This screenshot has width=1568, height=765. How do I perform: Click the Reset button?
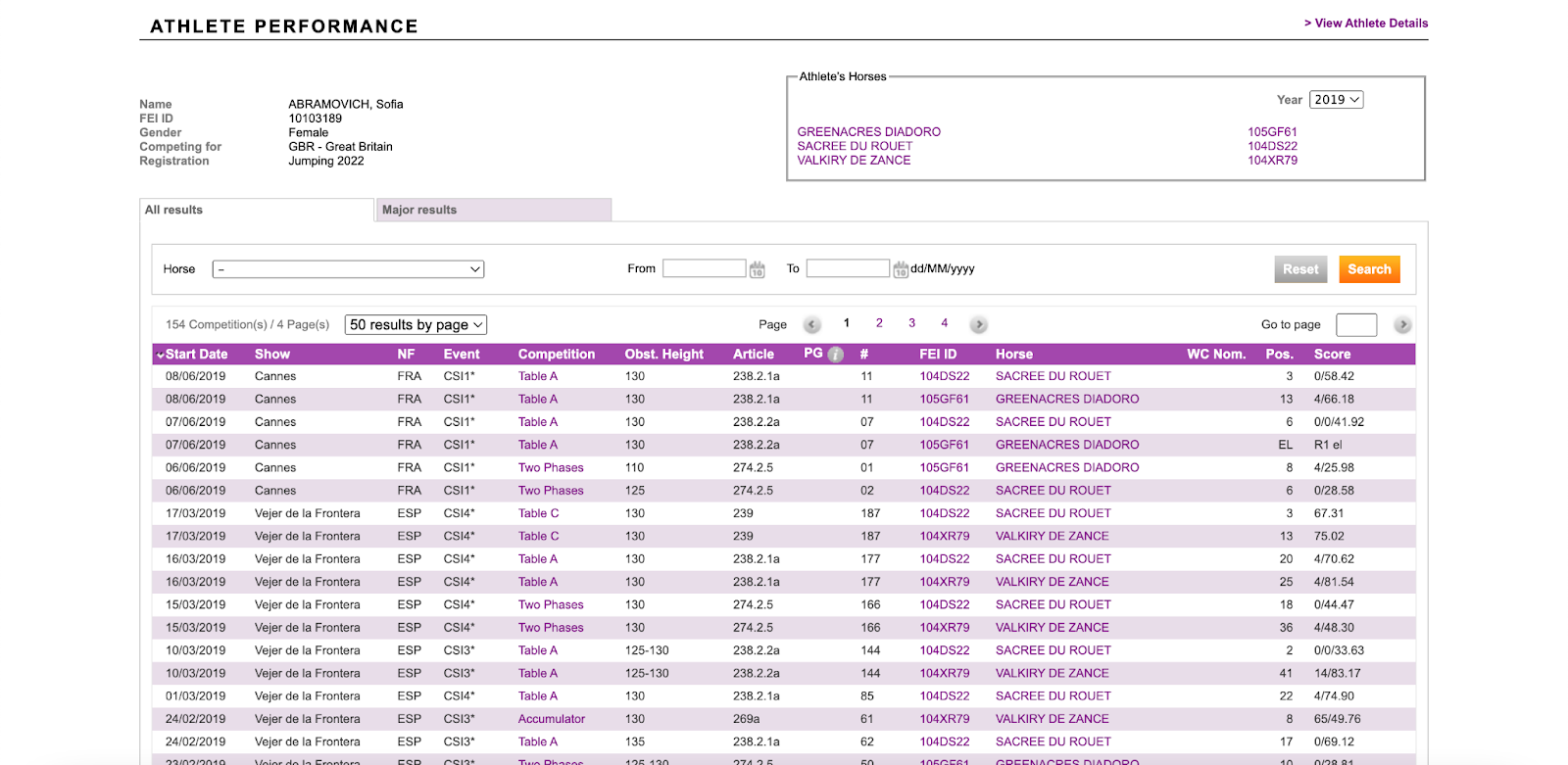tap(1300, 269)
